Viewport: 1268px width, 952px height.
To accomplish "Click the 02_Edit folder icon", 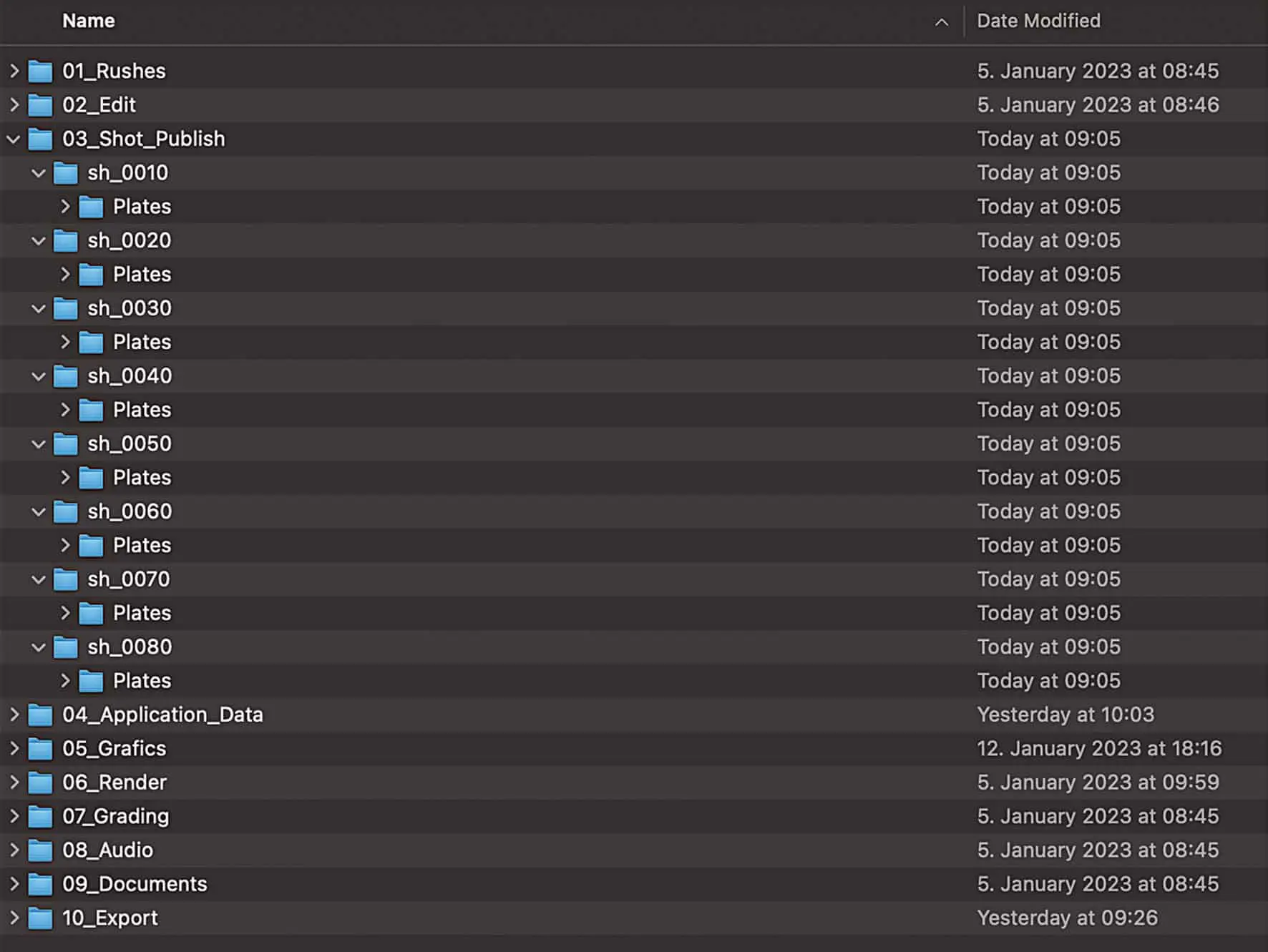I will coord(40,105).
